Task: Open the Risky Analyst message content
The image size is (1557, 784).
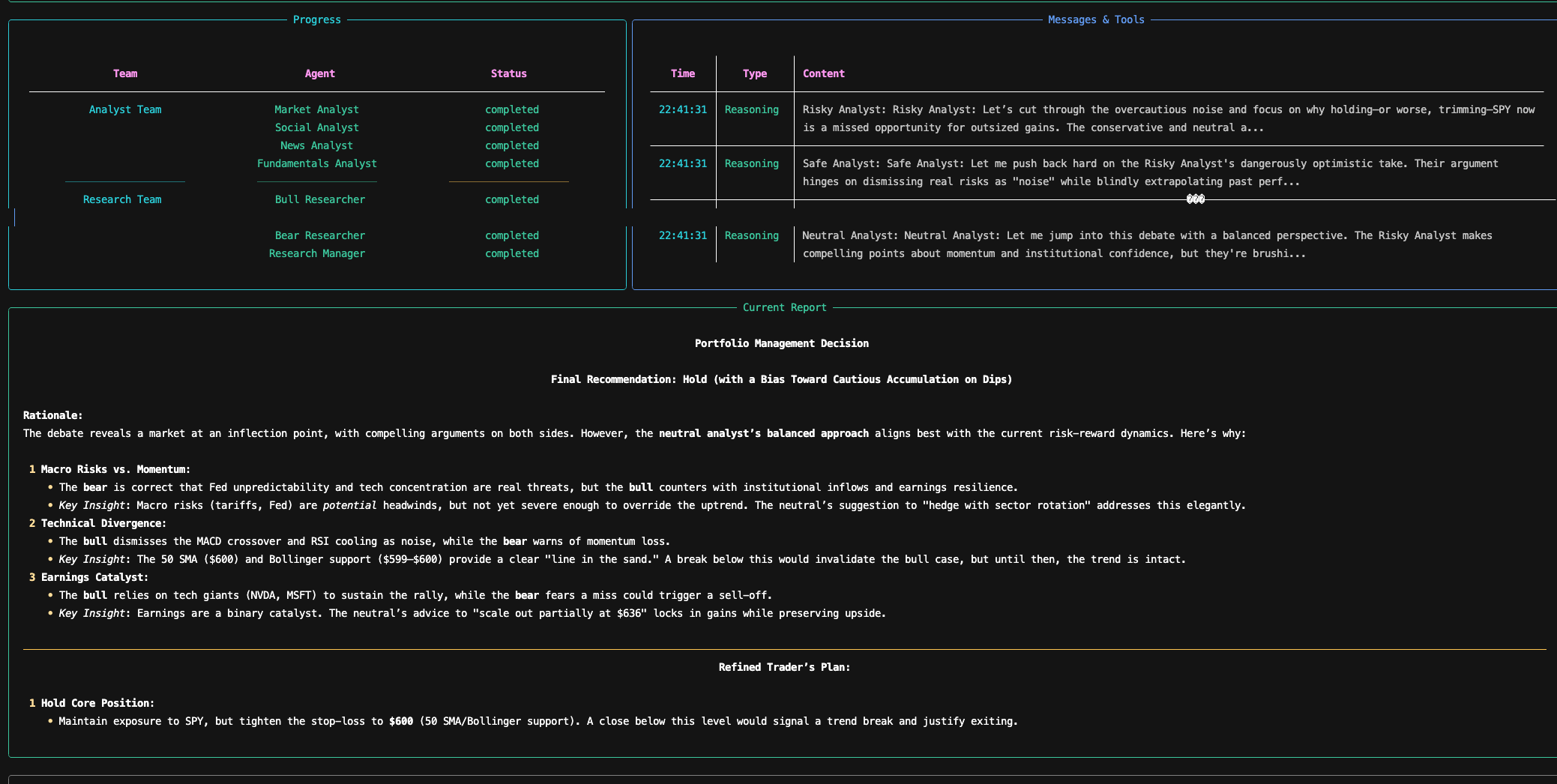Action: pyautogui.click(x=1169, y=118)
